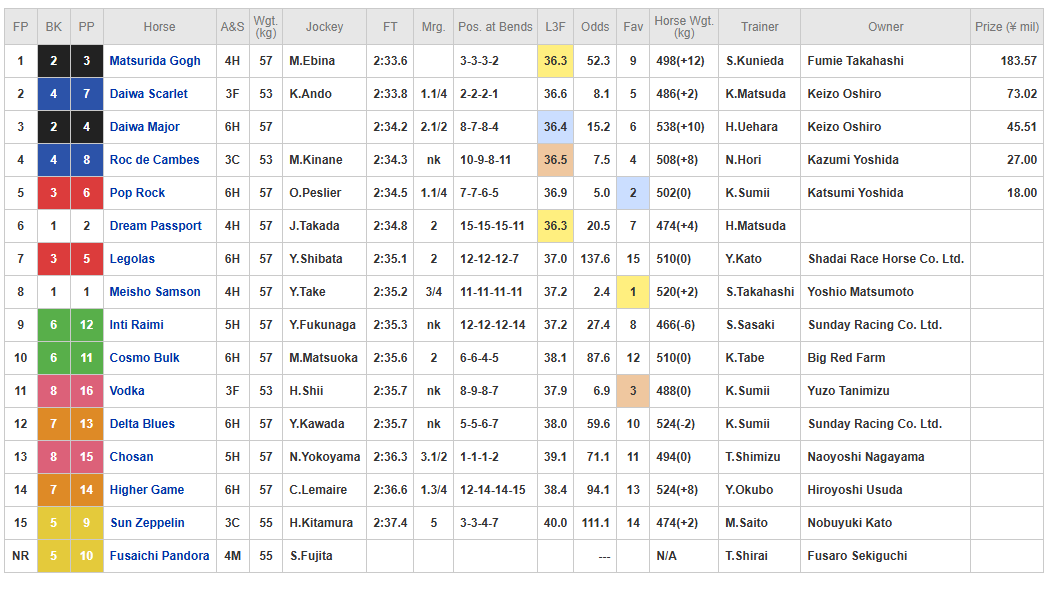Click owner Yoshio Matsumoto cell
Viewport: 1056px width, 591px height.
[x=886, y=291]
